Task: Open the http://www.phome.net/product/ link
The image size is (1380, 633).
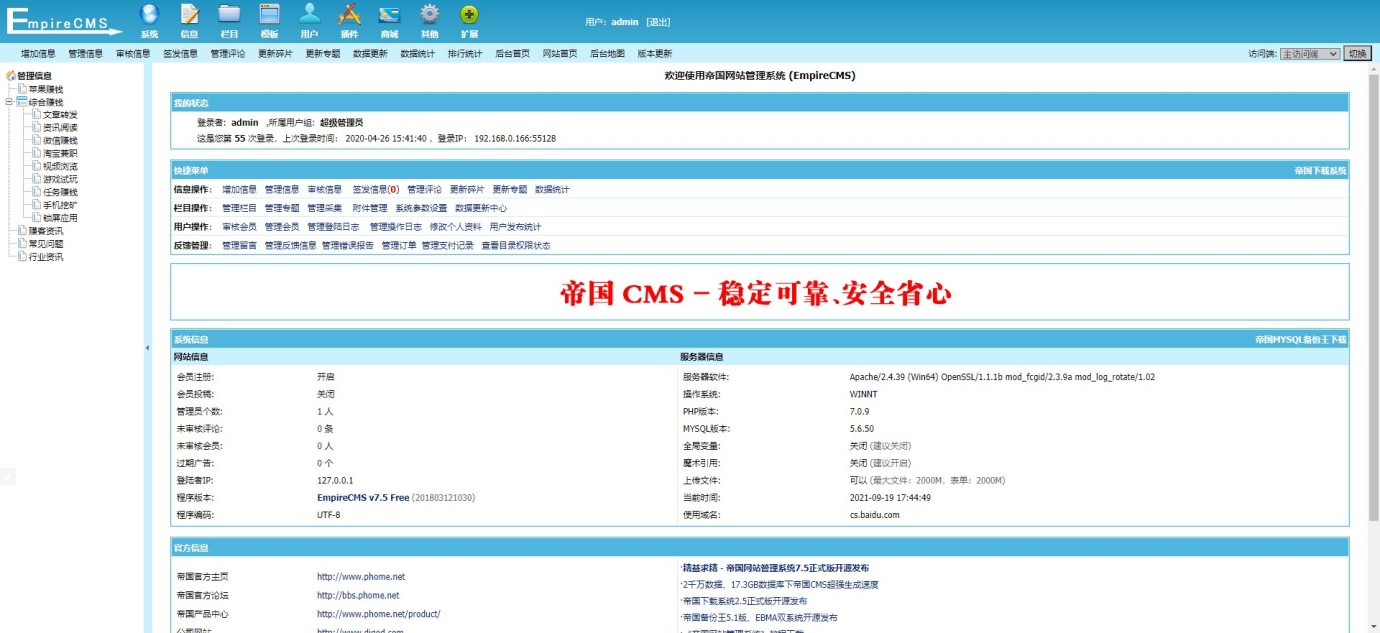Action: pyautogui.click(x=379, y=614)
